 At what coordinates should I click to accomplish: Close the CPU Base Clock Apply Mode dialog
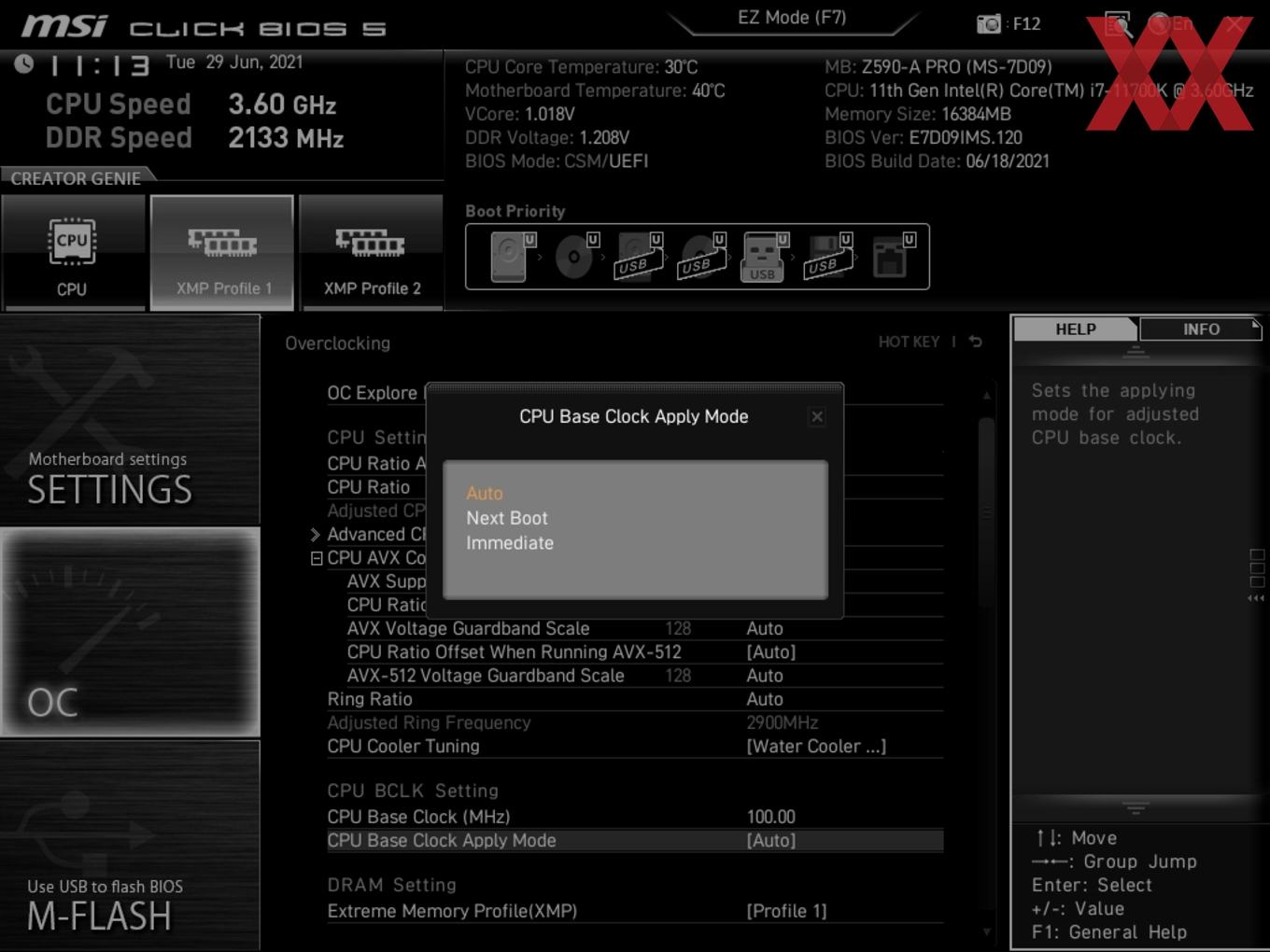(817, 416)
